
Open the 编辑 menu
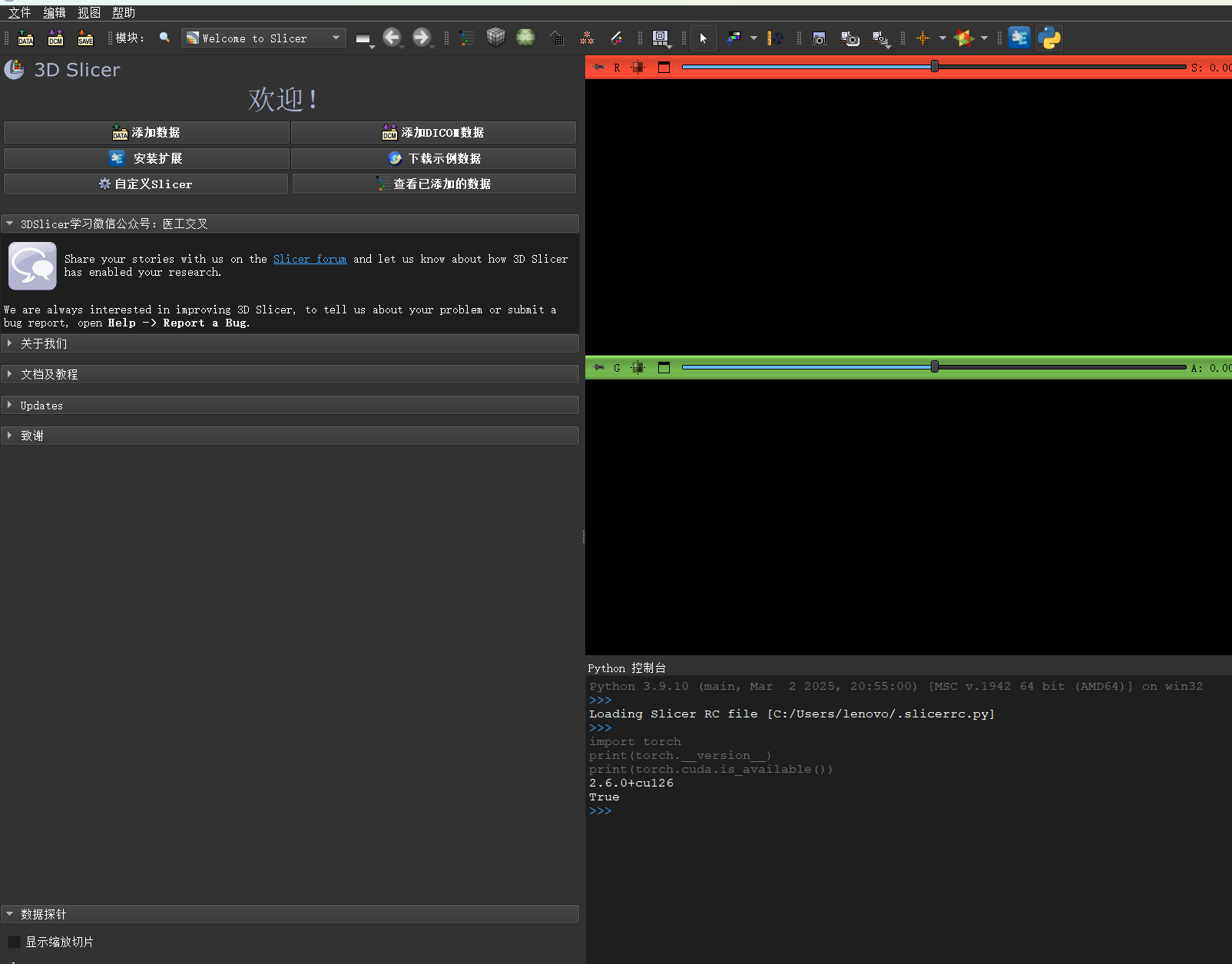[55, 12]
